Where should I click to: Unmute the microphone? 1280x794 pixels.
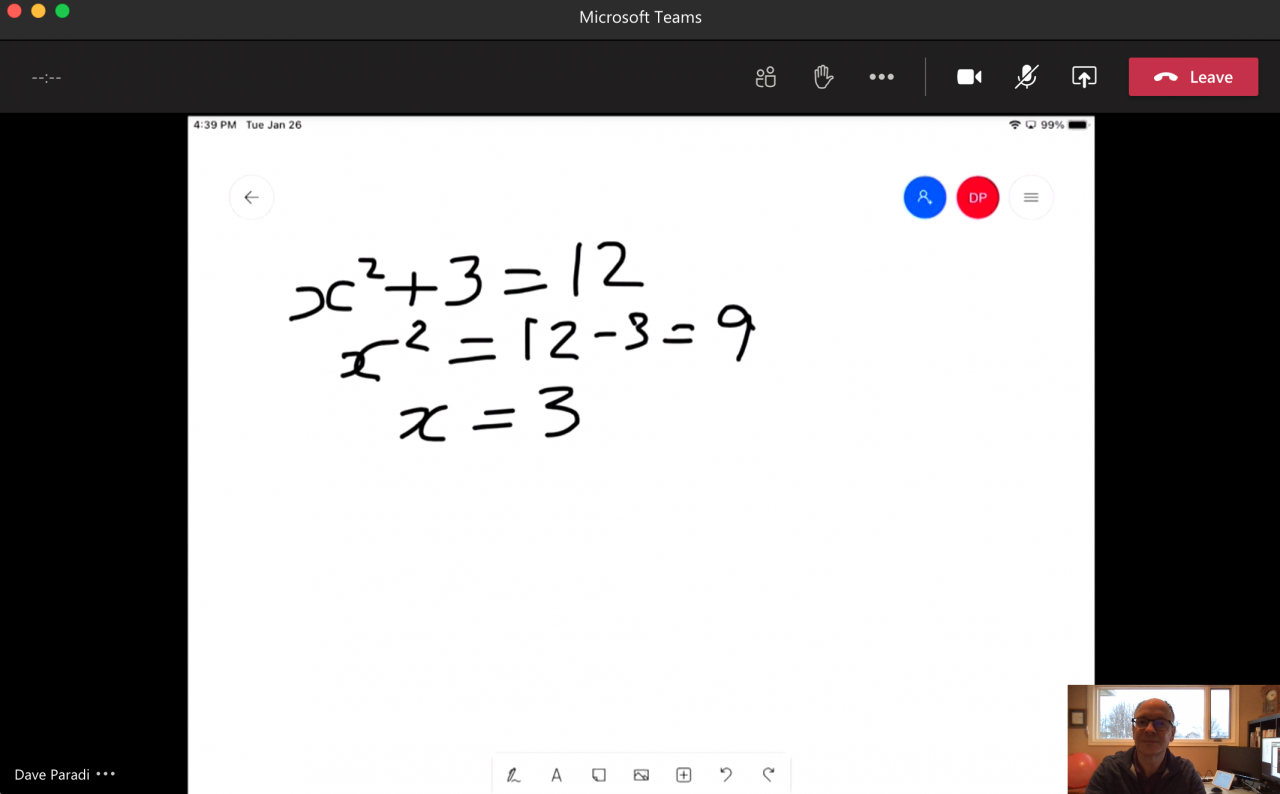pos(1026,76)
